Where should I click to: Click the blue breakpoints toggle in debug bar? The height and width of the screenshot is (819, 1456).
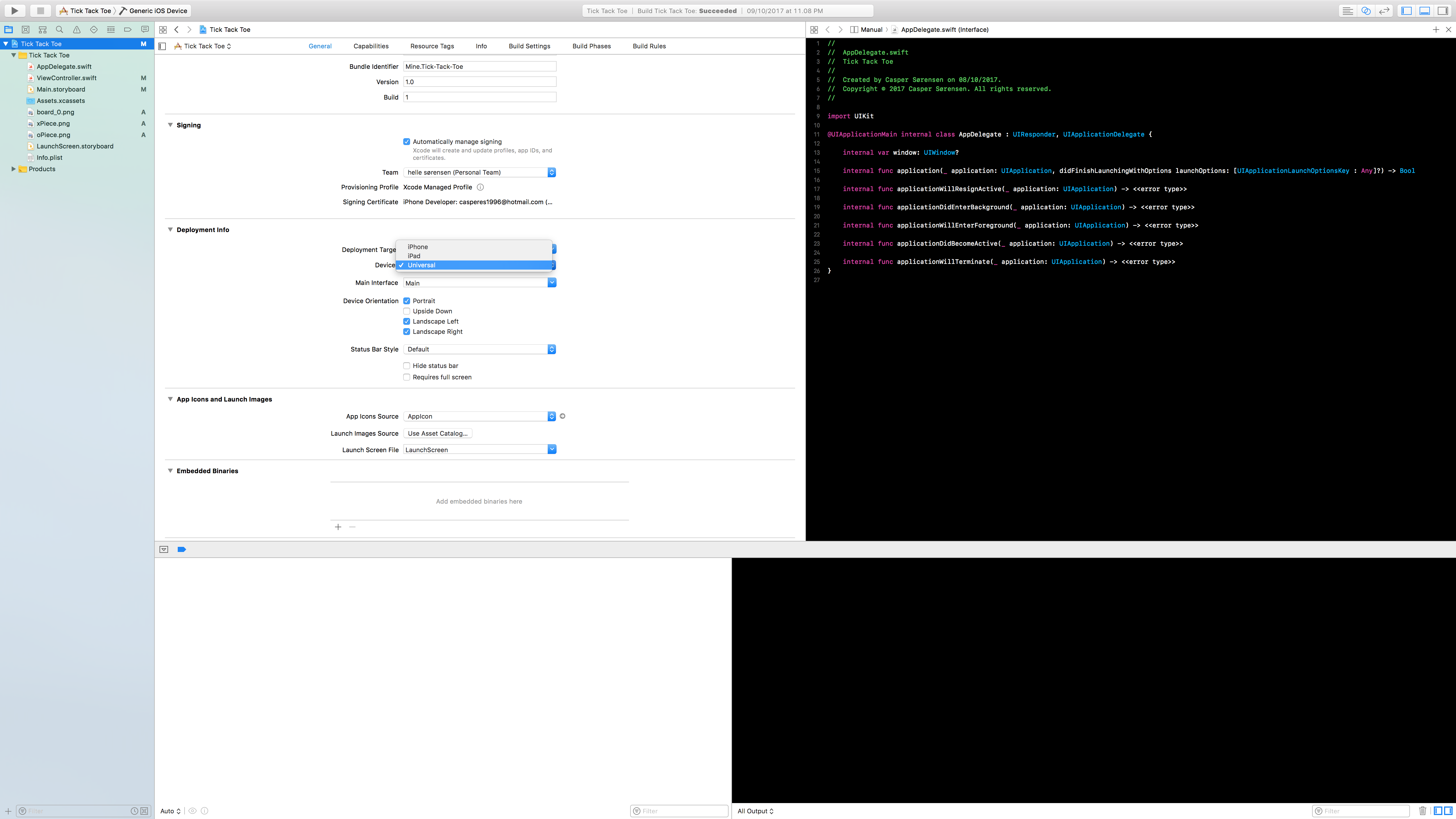(181, 549)
